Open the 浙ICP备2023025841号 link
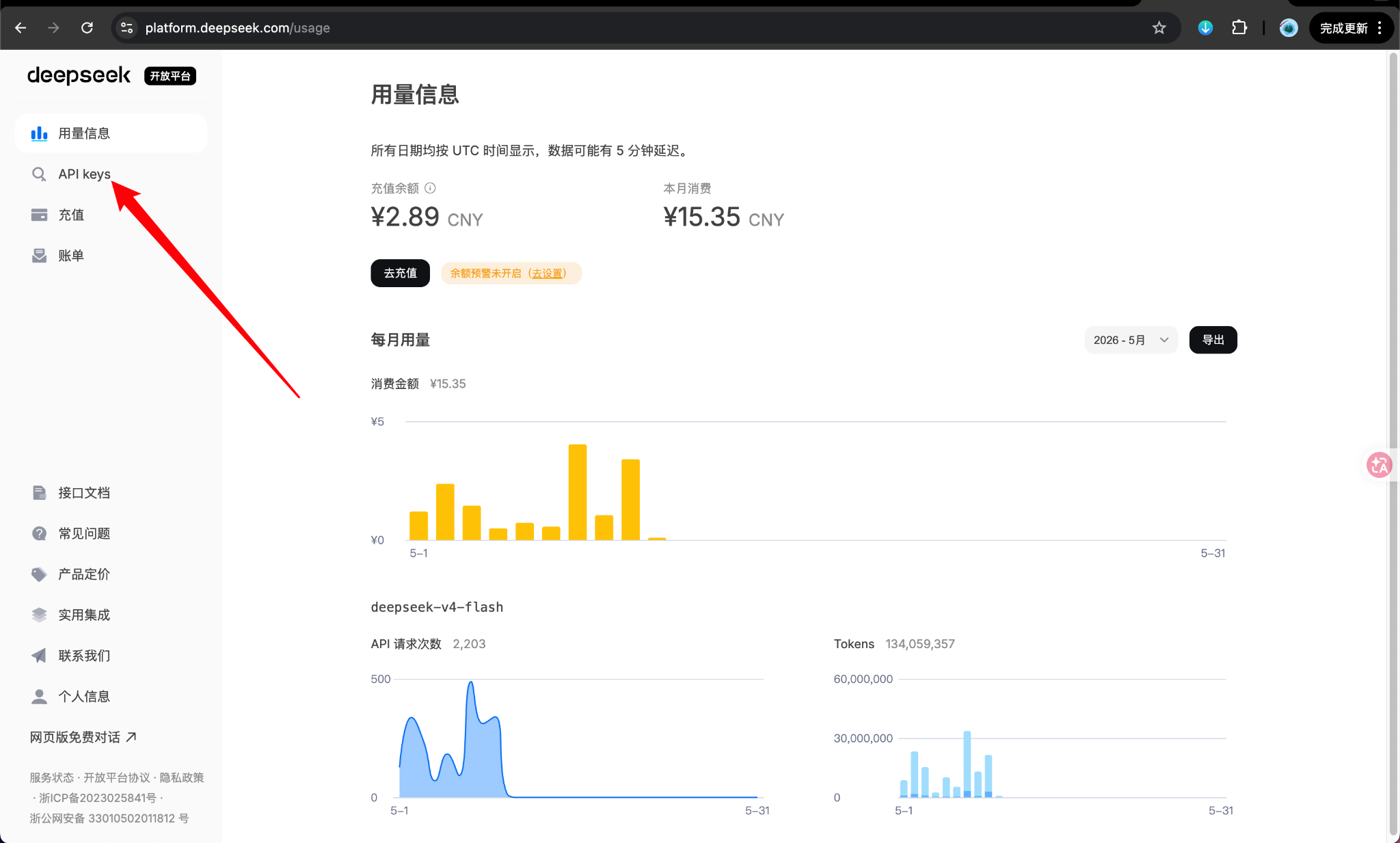Viewport: 1400px width, 843px height. point(98,798)
